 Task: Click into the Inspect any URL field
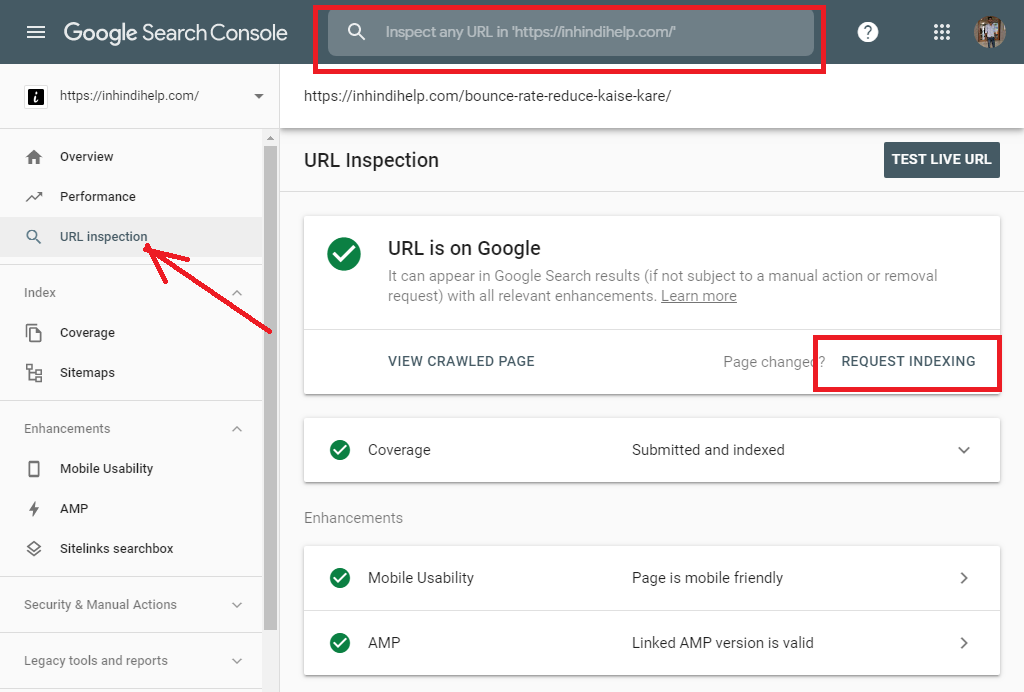[x=571, y=32]
